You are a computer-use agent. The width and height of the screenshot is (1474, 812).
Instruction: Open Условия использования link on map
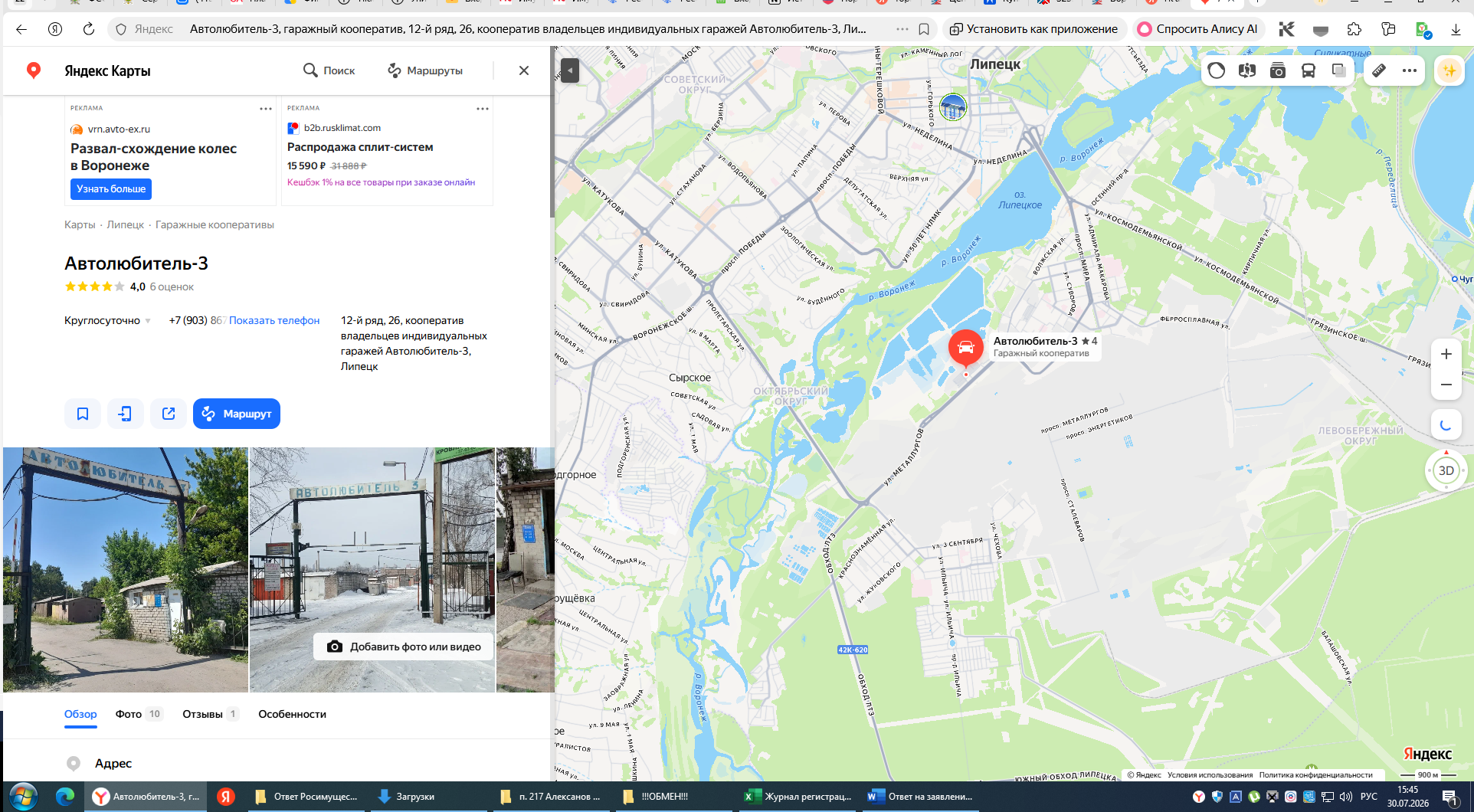pyautogui.click(x=1210, y=775)
